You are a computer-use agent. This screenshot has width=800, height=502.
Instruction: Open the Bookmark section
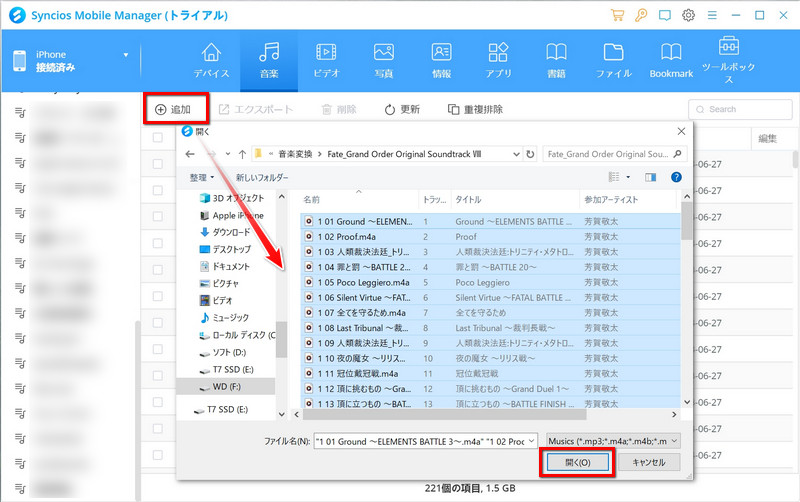point(671,61)
